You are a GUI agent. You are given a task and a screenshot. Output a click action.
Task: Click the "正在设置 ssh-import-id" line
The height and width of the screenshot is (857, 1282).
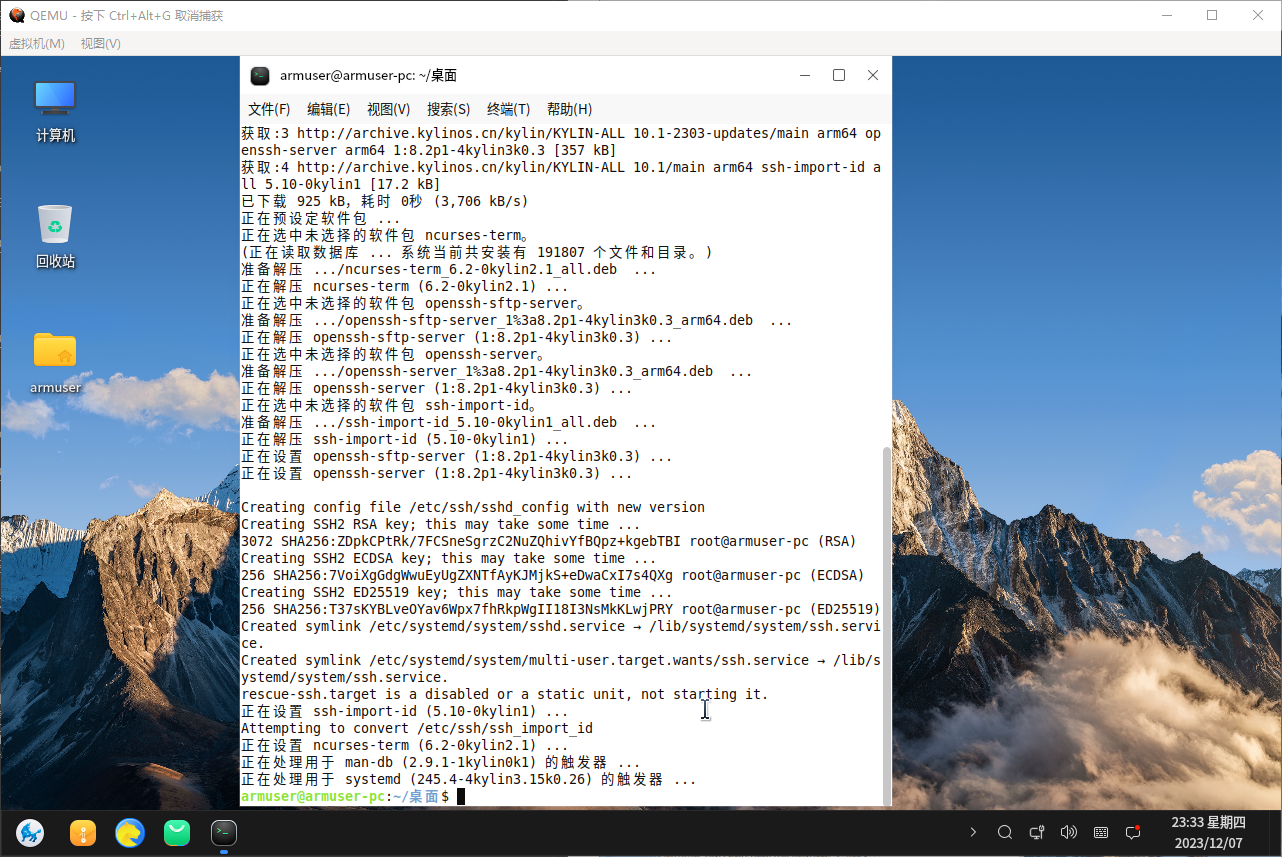[x=405, y=711]
